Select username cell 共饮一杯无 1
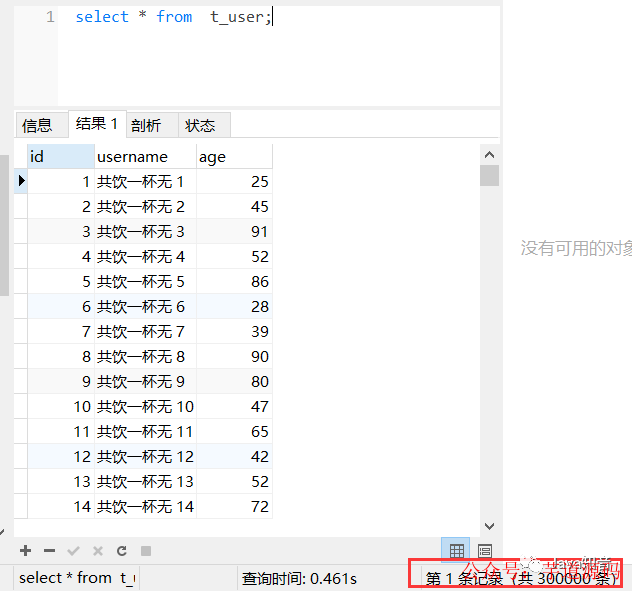632x591 pixels. [x=145, y=181]
